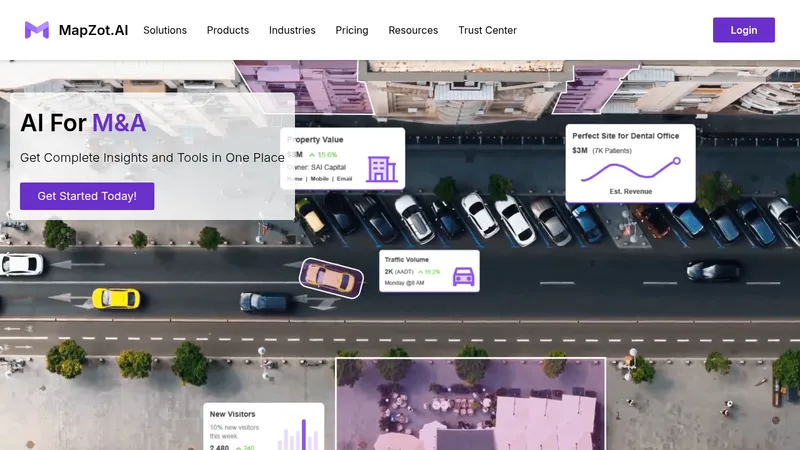Click "Perfect Site for Dental Office" title
The height and width of the screenshot is (450, 800).
[626, 136]
